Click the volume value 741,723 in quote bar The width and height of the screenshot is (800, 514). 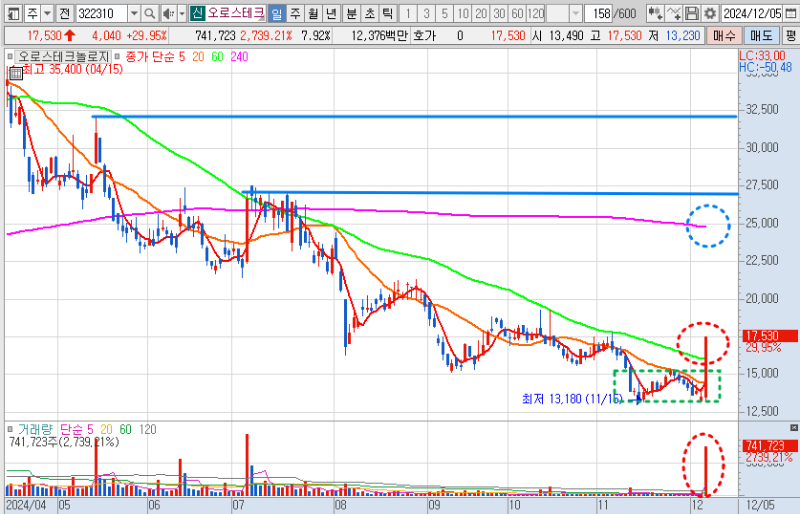[215, 36]
